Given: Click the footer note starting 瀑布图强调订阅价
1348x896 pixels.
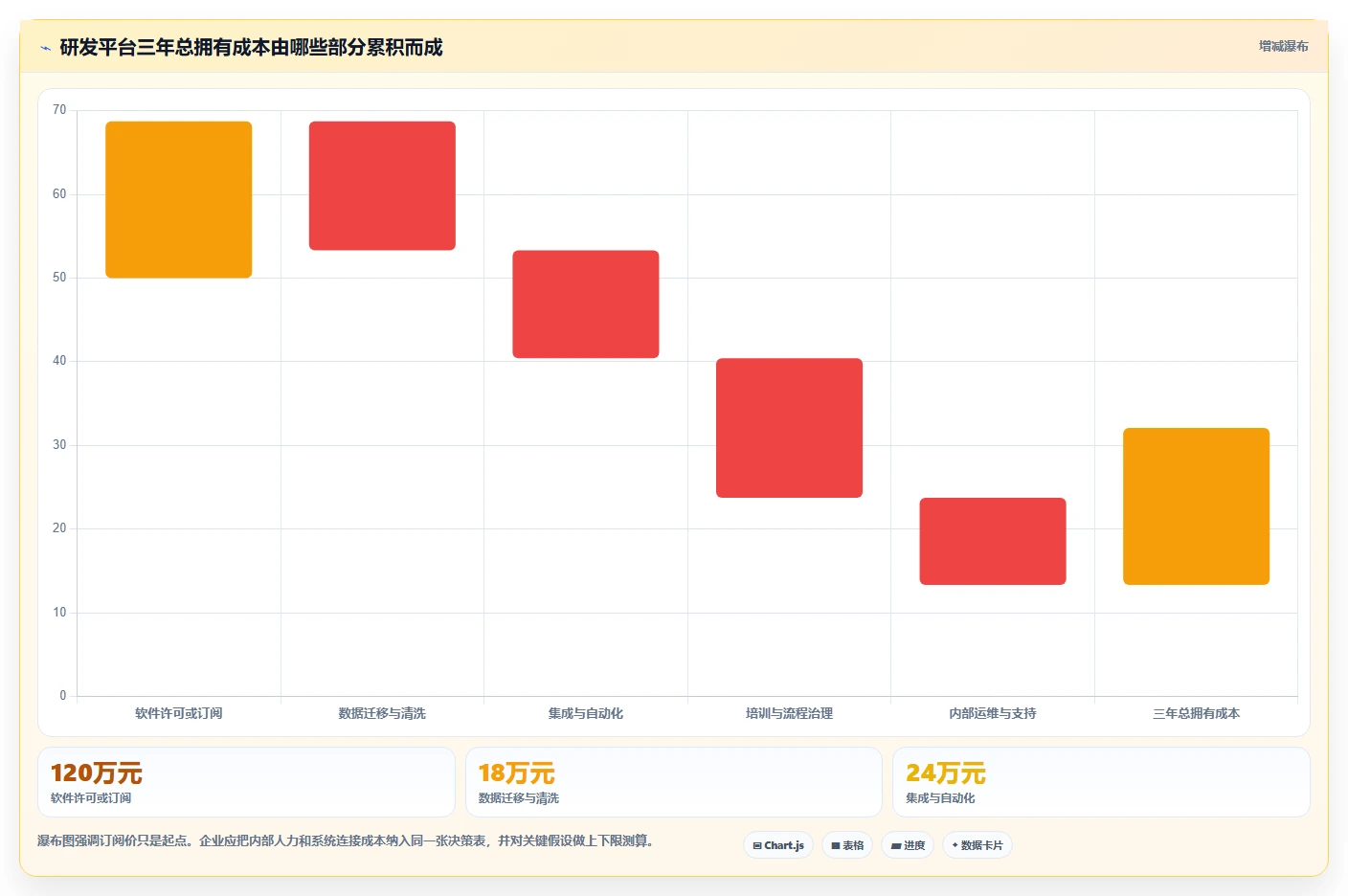Looking at the screenshot, I should click(347, 840).
